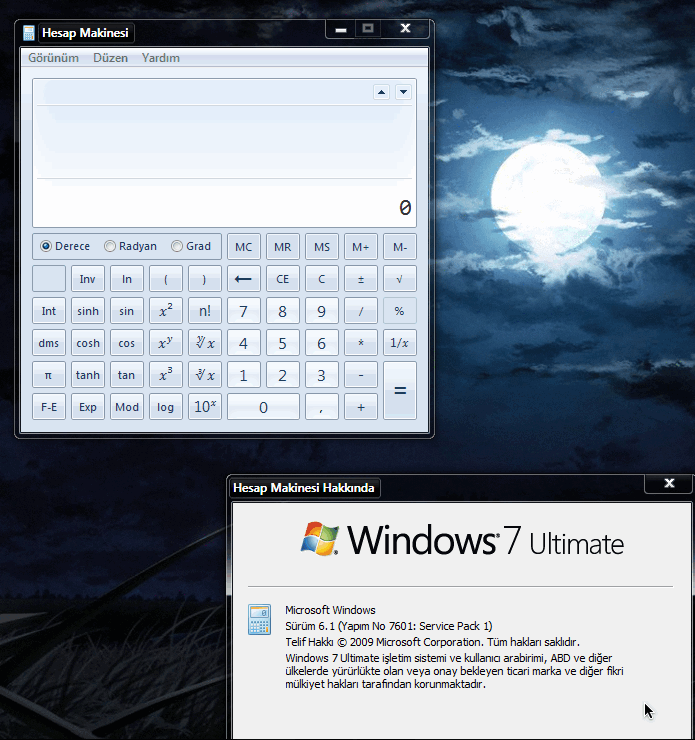Click the ln natural log key
695x740 pixels.
coord(127,279)
